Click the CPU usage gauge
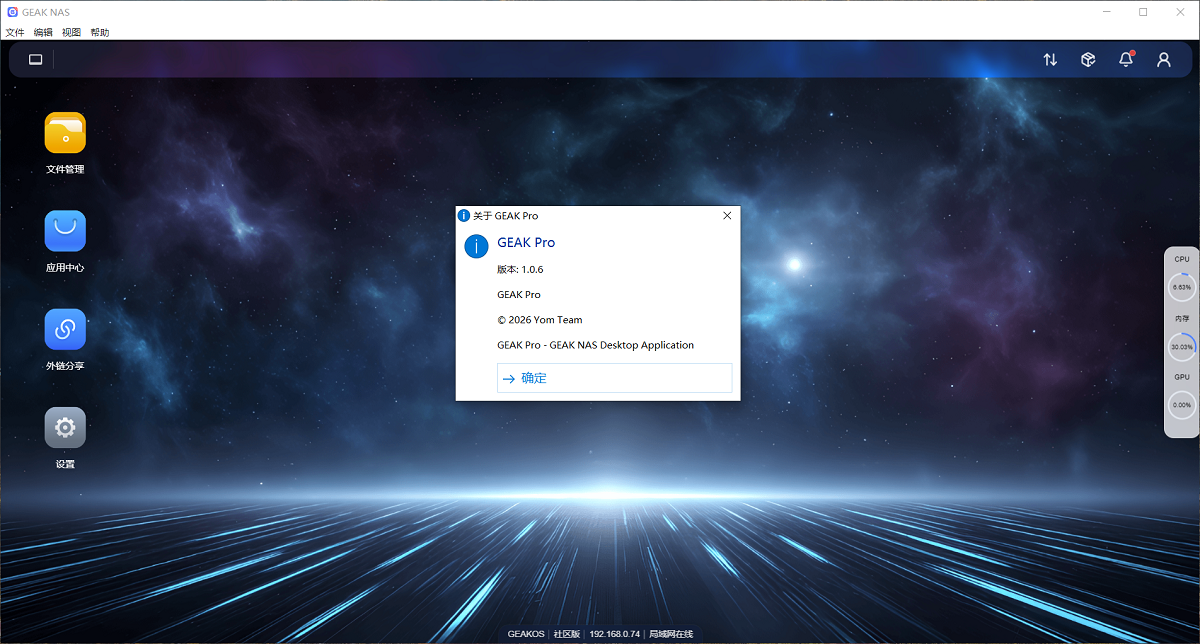This screenshot has height=644, width=1200. pos(1182,287)
